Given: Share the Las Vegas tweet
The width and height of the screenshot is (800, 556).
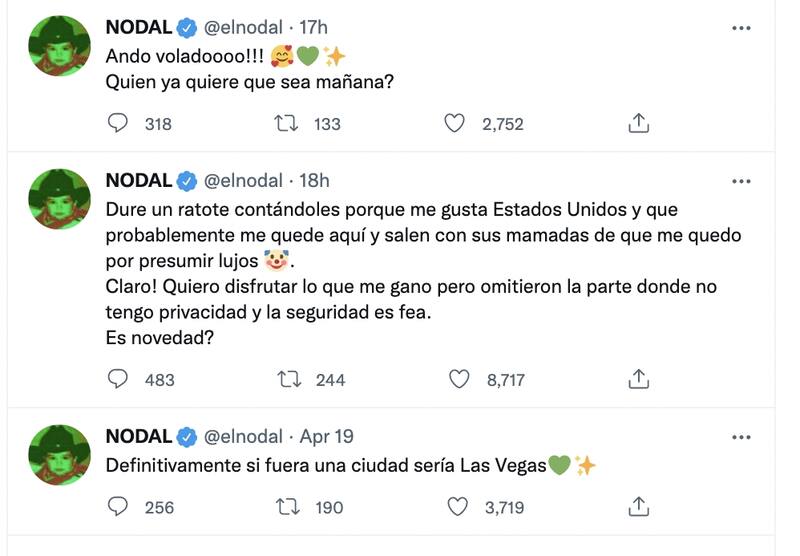Looking at the screenshot, I should tap(640, 507).
